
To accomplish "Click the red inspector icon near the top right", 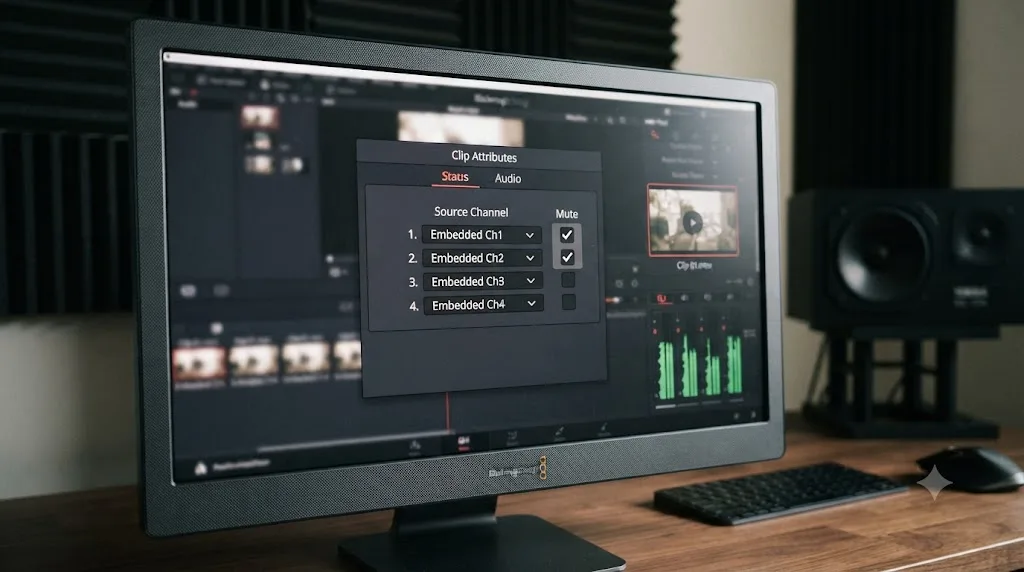I will click(x=654, y=135).
